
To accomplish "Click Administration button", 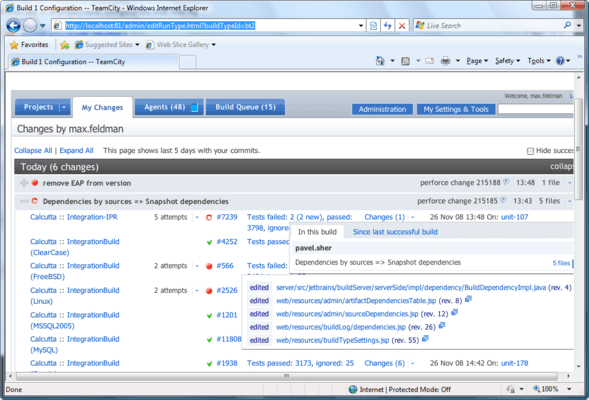I will 382,109.
